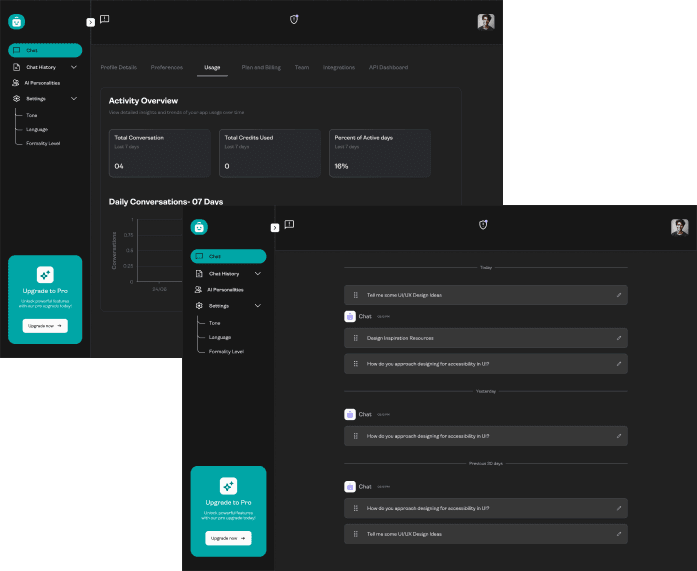Open the profile avatar in the chat window

(x=679, y=227)
